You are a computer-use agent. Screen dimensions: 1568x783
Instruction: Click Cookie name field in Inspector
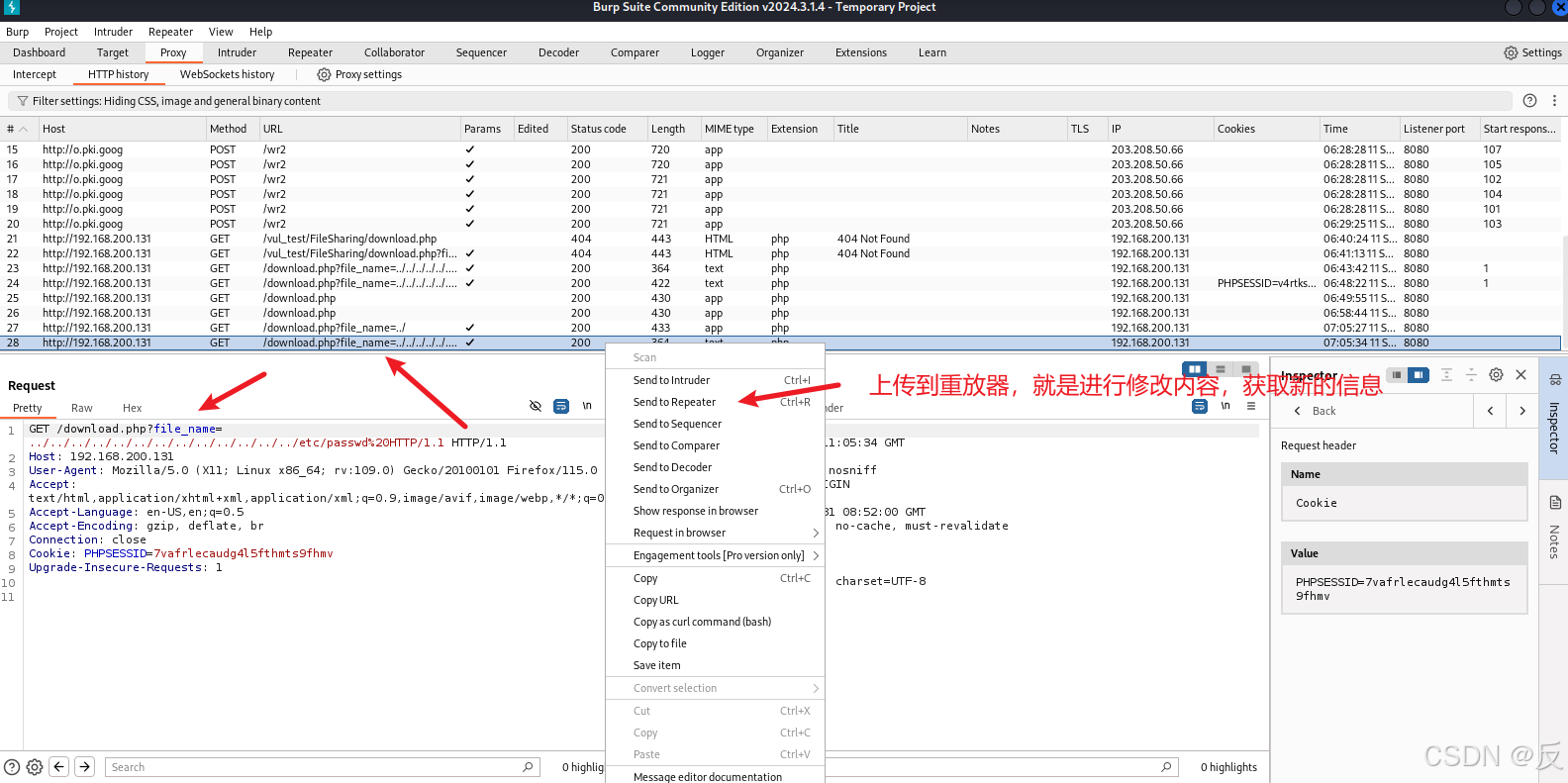click(x=1404, y=503)
